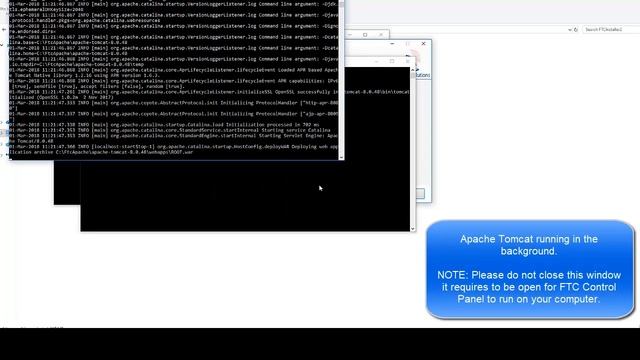Refresh the File Explorer address bar
The width and height of the screenshot is (640, 360).
576,29
